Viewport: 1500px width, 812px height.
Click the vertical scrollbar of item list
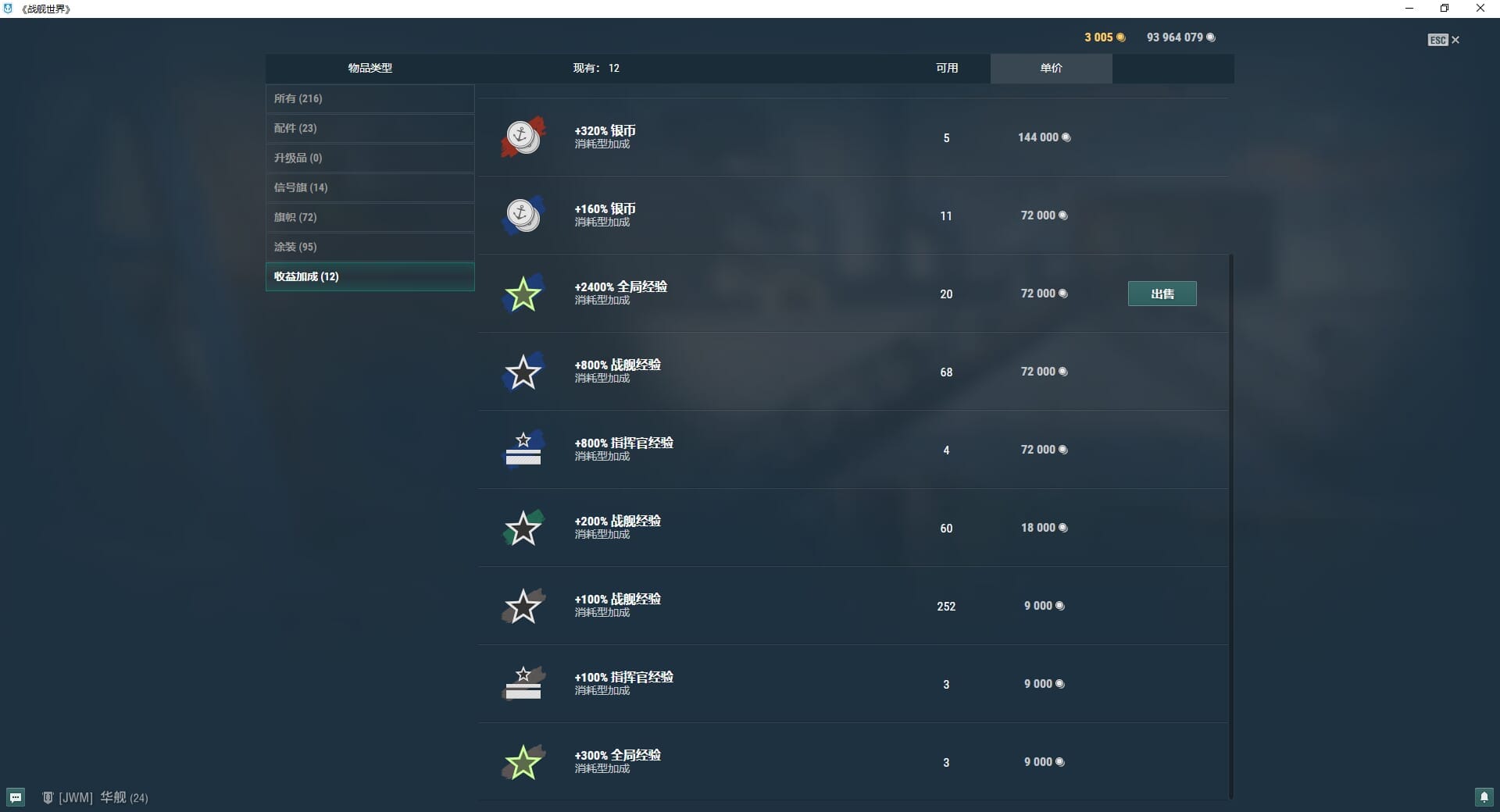[1231, 525]
